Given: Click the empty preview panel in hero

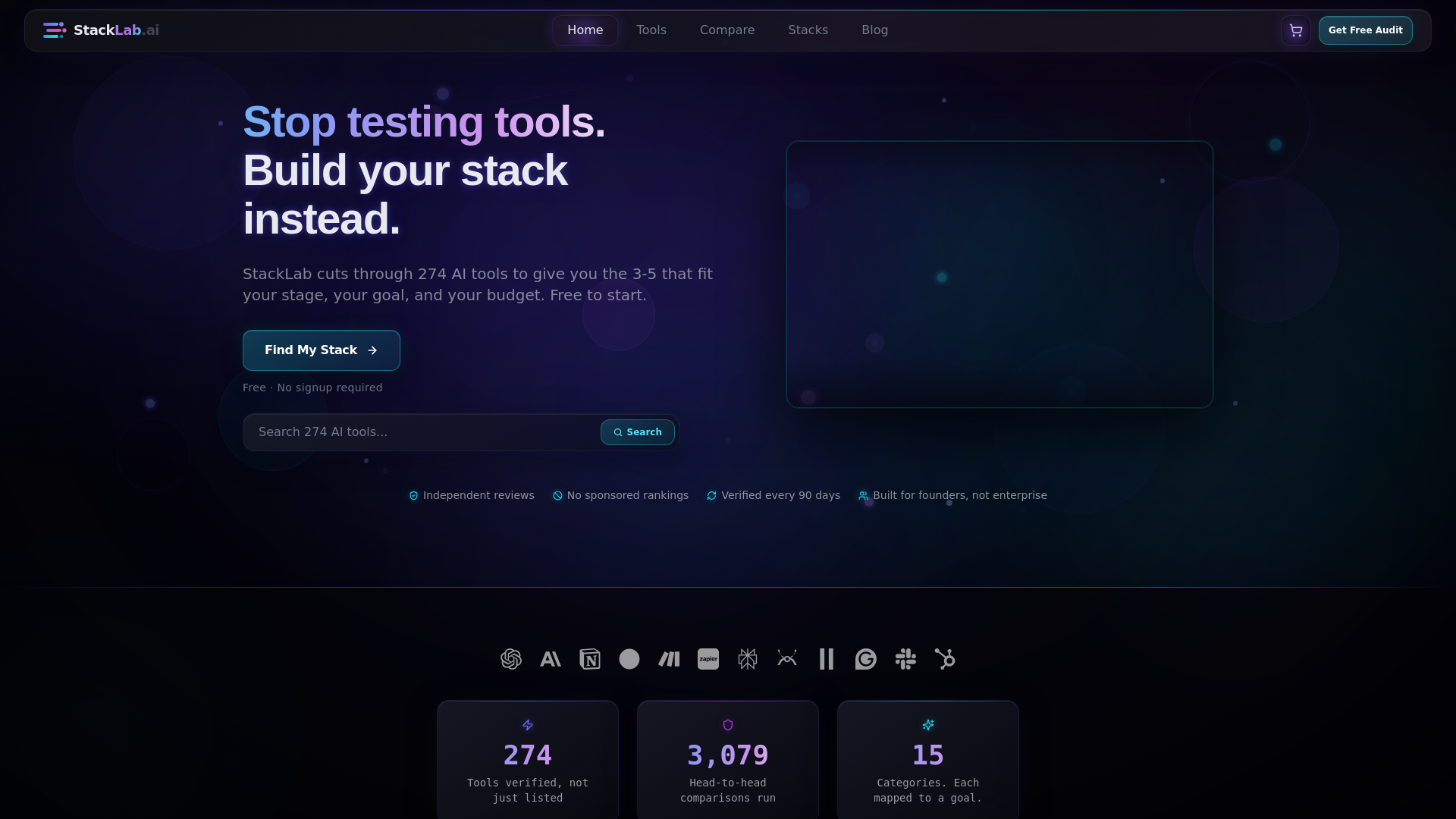Looking at the screenshot, I should [x=999, y=275].
